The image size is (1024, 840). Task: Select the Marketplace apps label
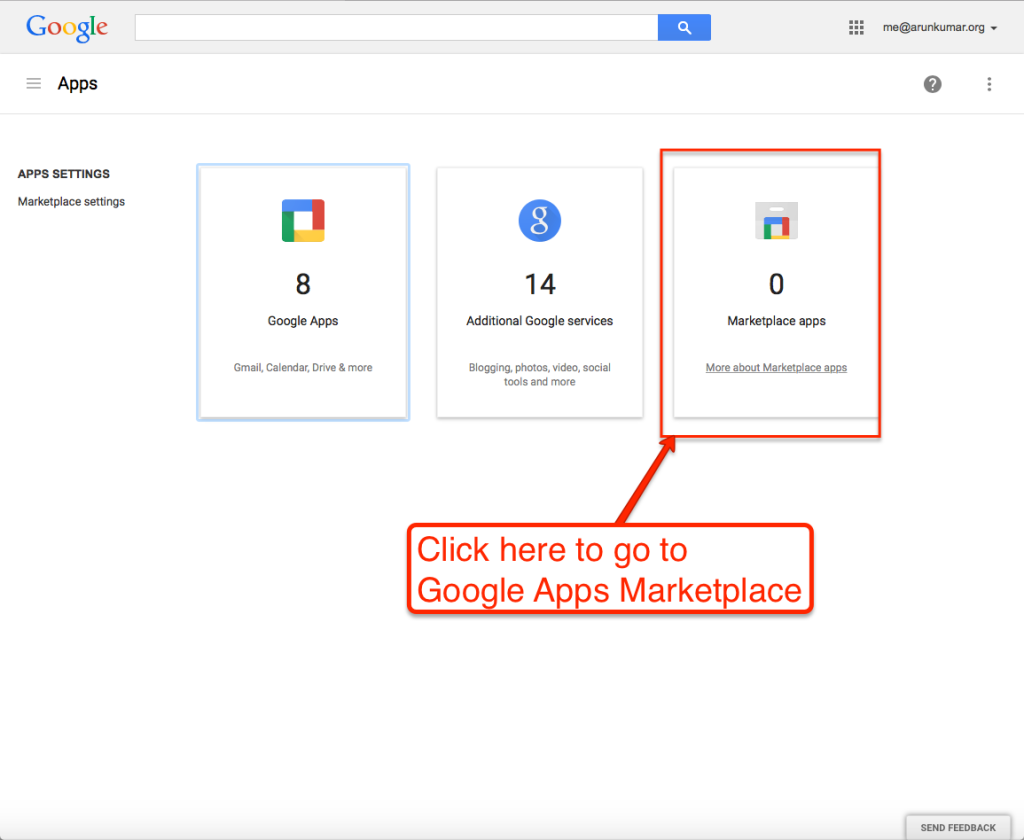(x=776, y=321)
